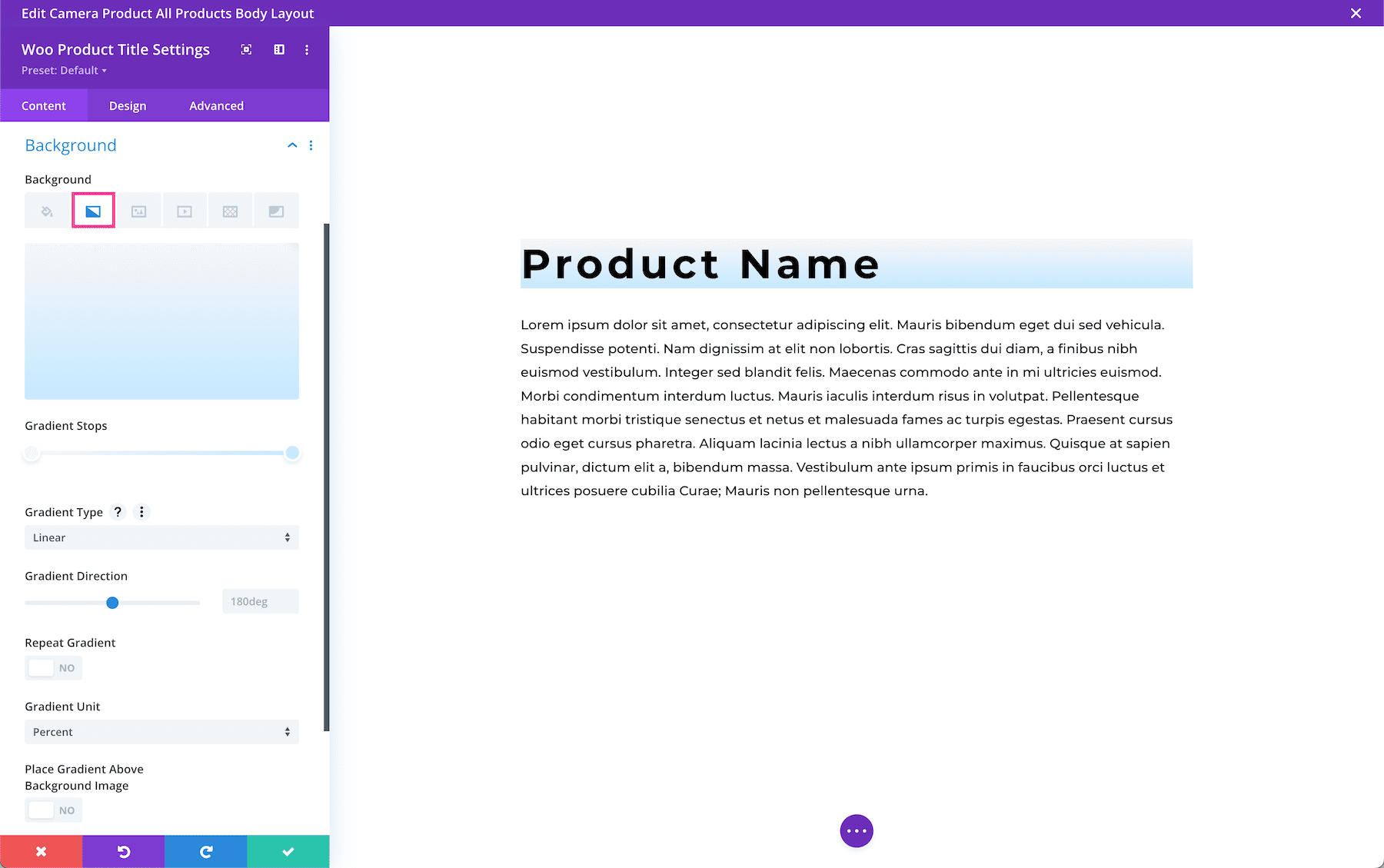
Task: Switch to the image background option
Action: pos(138,209)
